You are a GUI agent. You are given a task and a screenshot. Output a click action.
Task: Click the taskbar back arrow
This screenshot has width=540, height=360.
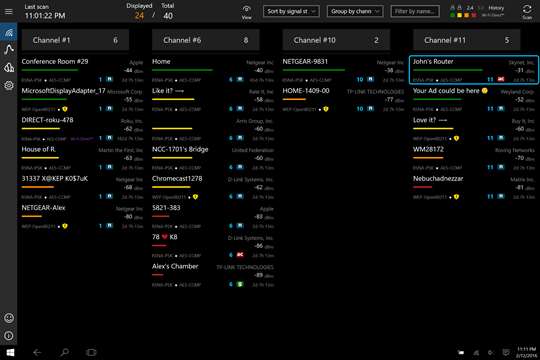coord(37,352)
